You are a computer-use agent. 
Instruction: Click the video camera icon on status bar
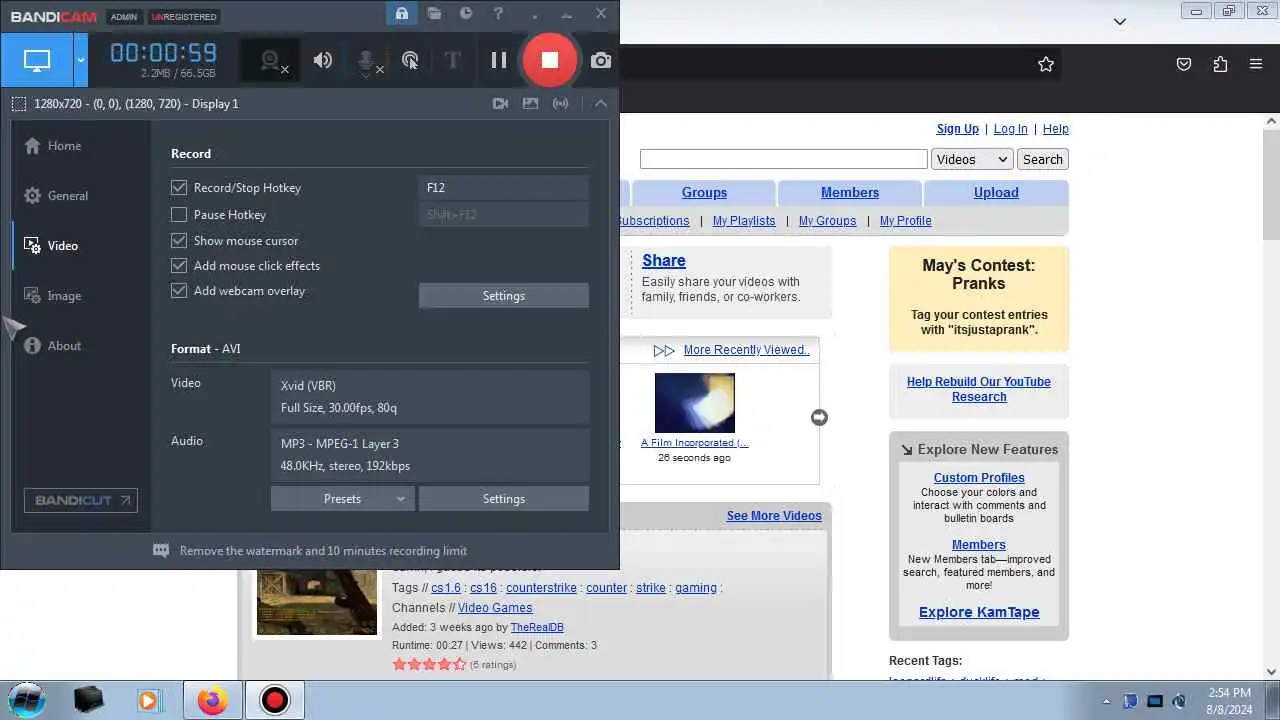coord(501,103)
